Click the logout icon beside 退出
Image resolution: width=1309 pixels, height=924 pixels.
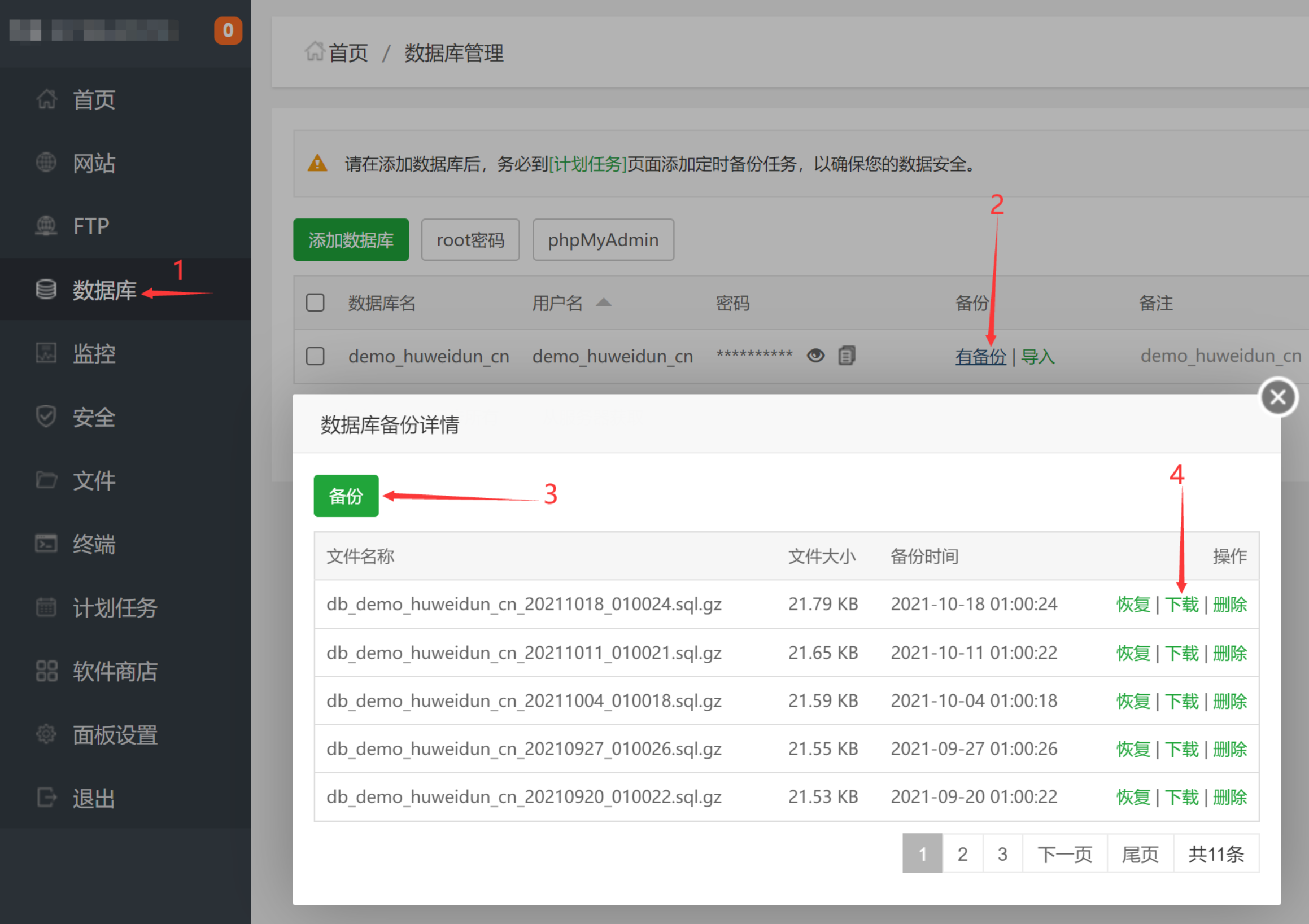(x=47, y=798)
